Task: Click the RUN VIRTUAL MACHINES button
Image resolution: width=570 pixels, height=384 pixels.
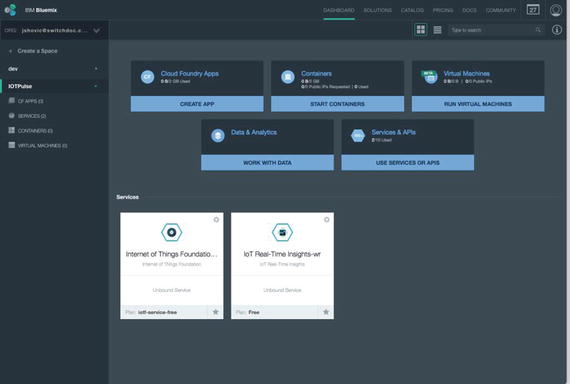Action: (x=478, y=104)
